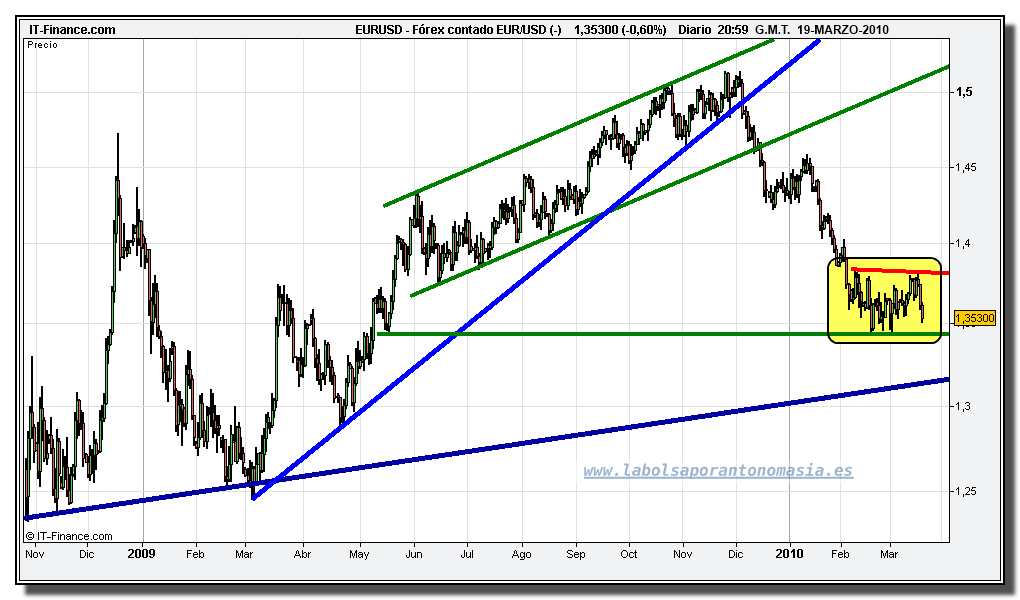
Task: Select the Diario timeframe label
Action: [x=695, y=30]
